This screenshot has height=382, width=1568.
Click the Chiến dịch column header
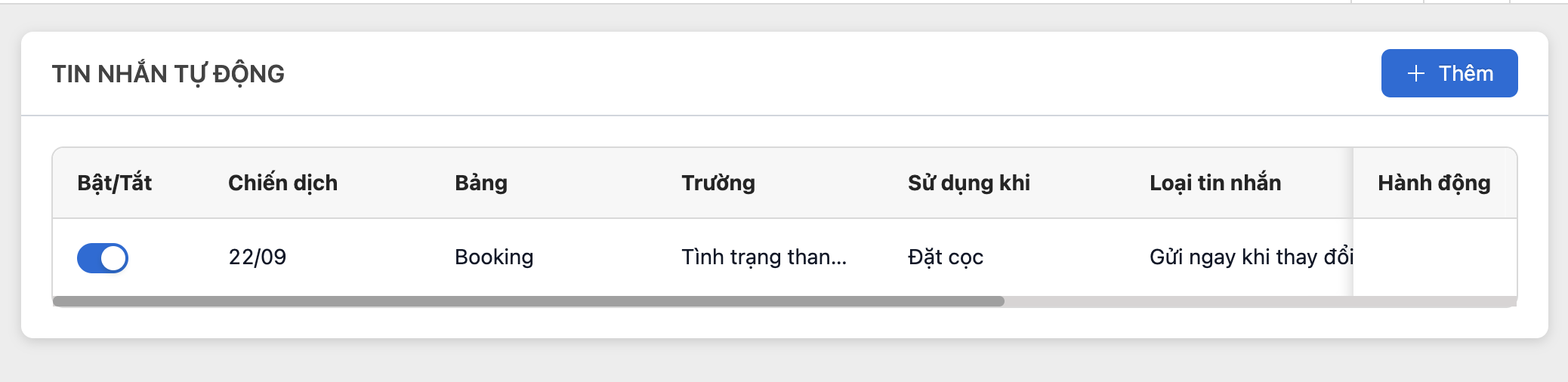point(282,183)
